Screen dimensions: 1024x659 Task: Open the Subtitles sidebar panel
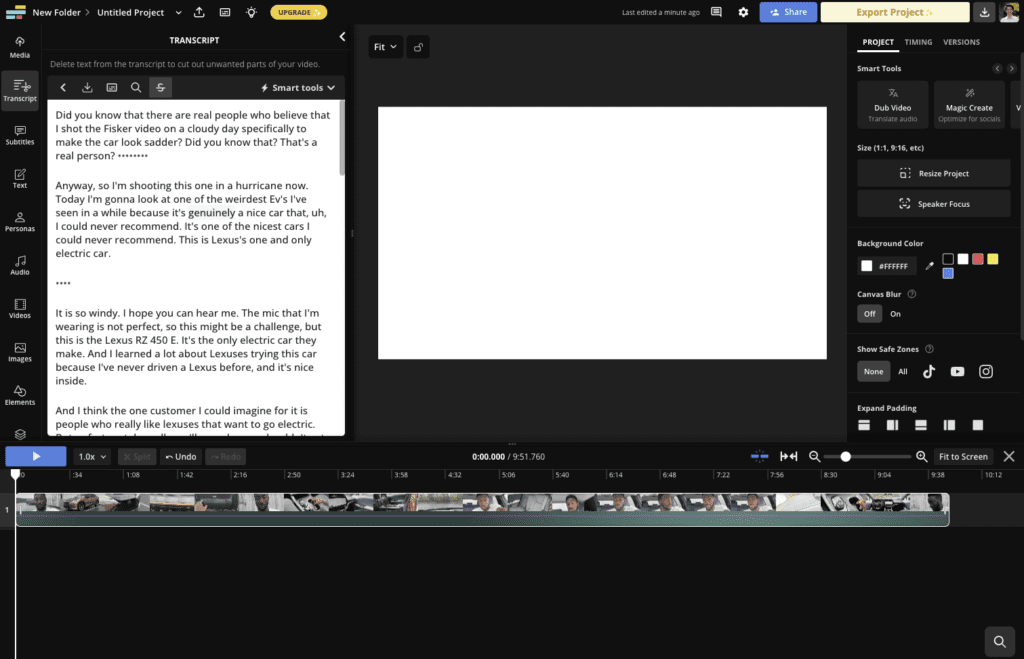[x=20, y=135]
